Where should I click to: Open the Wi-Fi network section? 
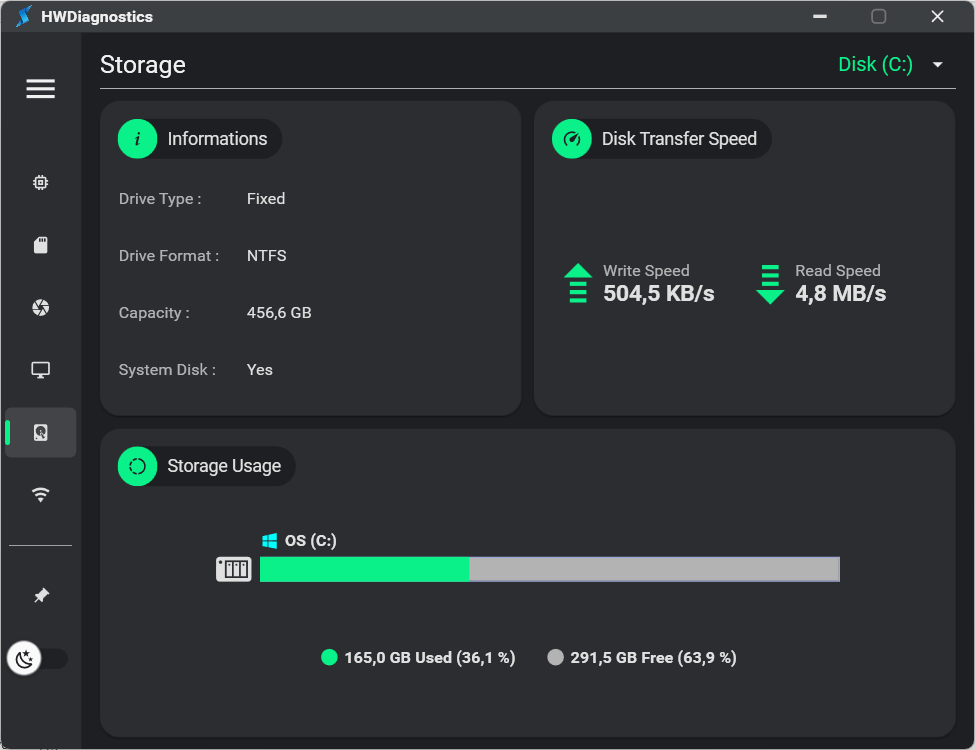coord(40,495)
